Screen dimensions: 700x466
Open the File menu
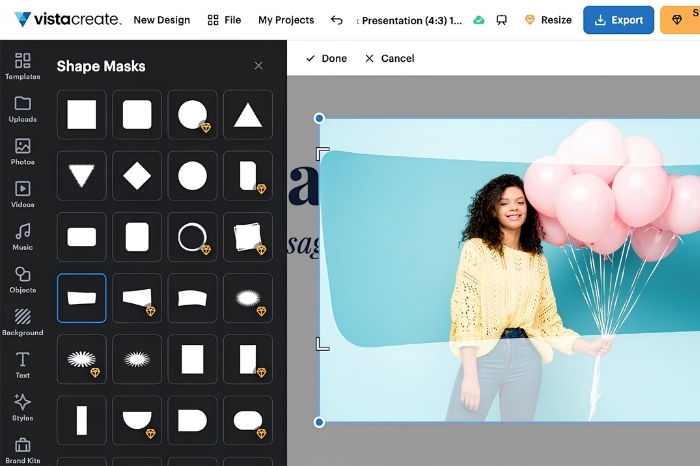(x=224, y=20)
